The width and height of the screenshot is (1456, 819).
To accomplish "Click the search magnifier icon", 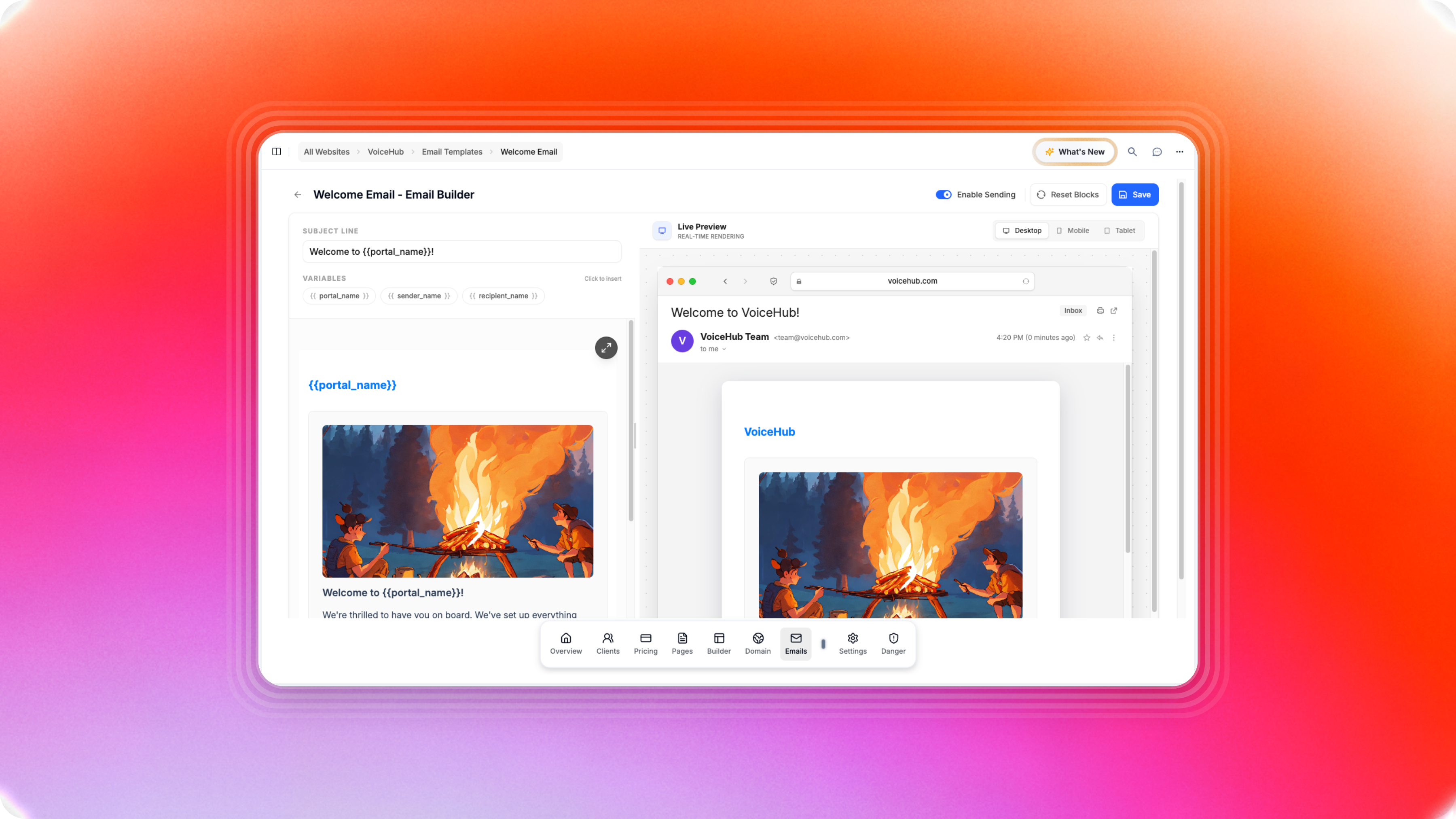I will pyautogui.click(x=1132, y=152).
